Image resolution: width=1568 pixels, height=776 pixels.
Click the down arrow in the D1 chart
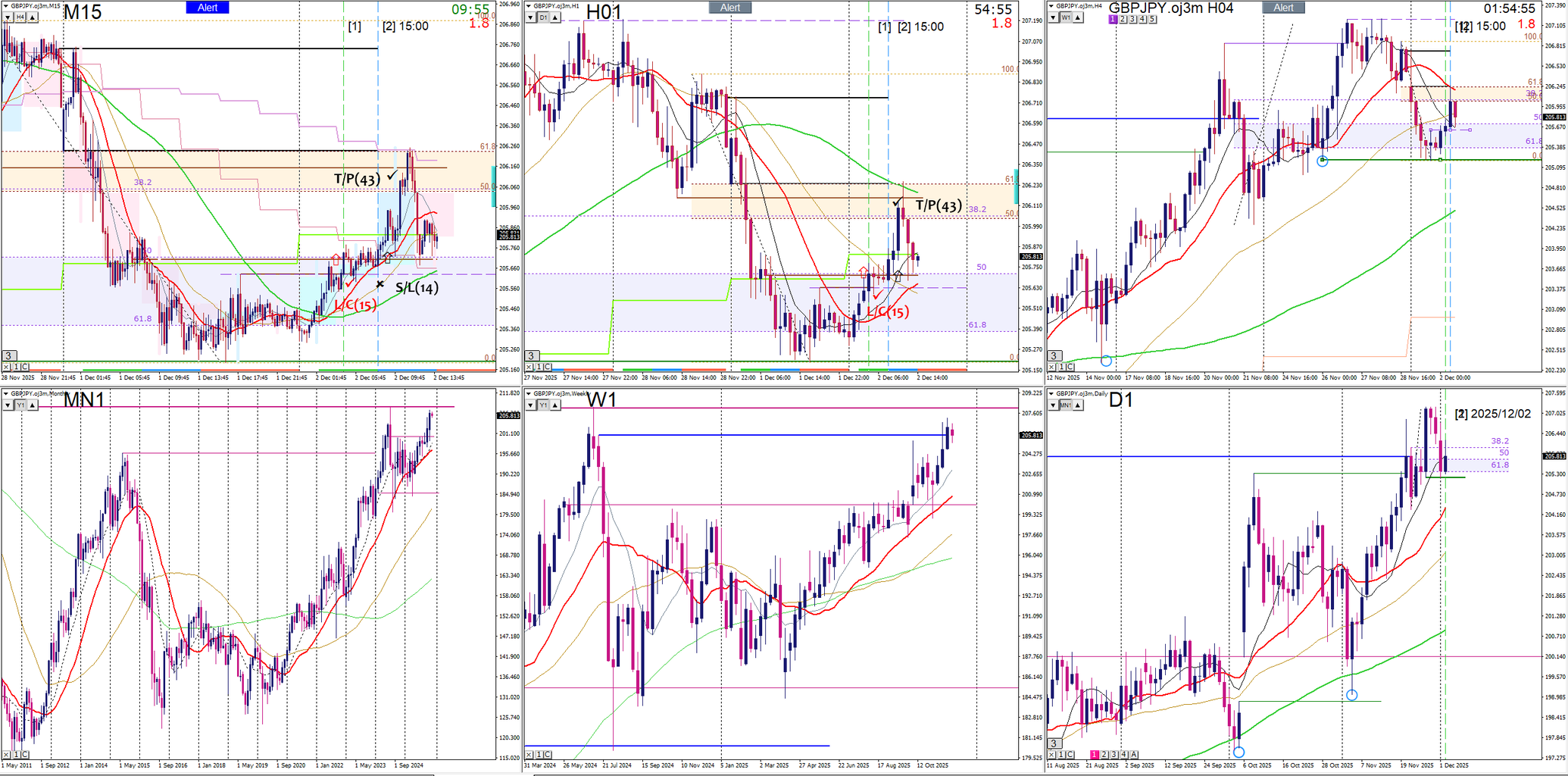tap(1054, 405)
